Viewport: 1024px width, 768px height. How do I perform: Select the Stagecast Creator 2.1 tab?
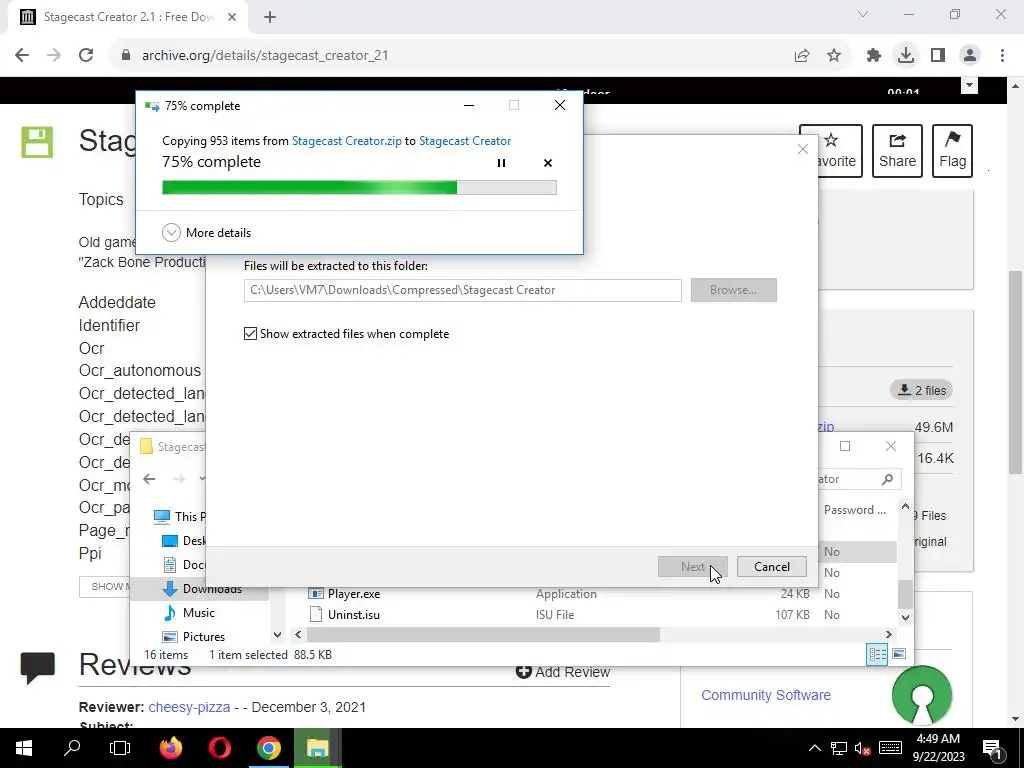click(x=128, y=17)
